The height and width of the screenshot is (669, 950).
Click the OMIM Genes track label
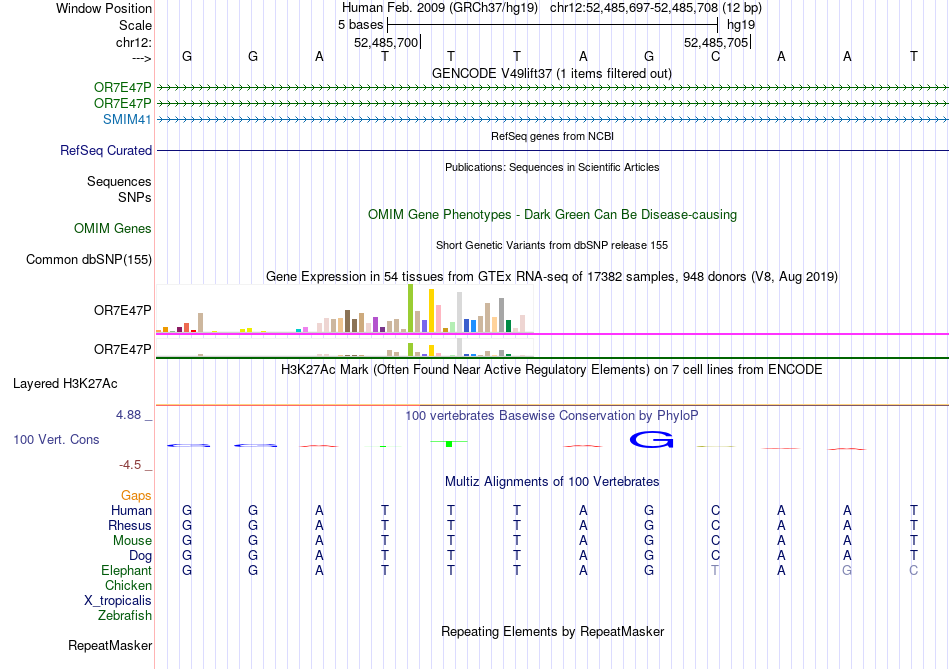(x=112, y=228)
